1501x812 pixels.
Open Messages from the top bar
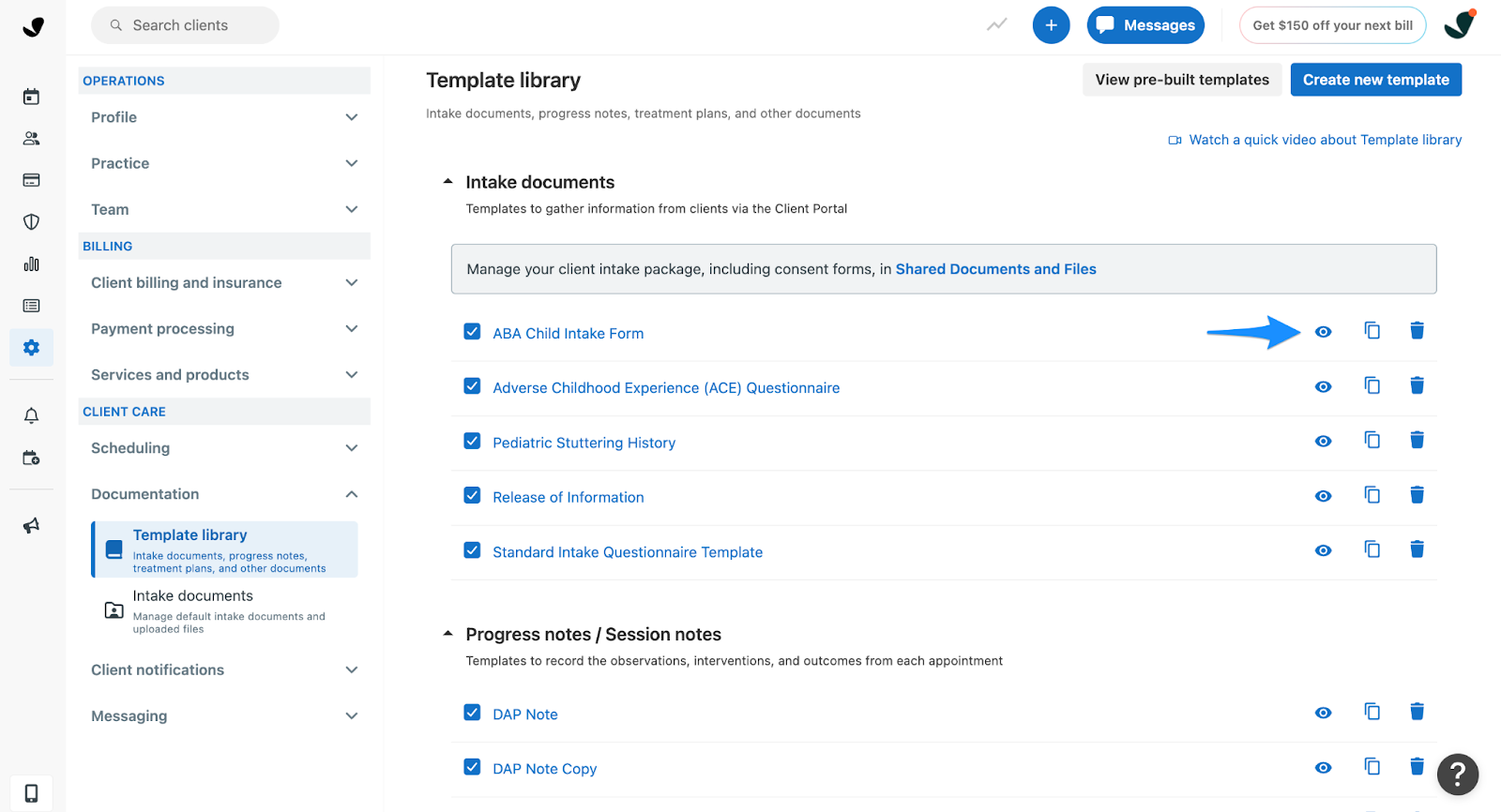click(1145, 24)
